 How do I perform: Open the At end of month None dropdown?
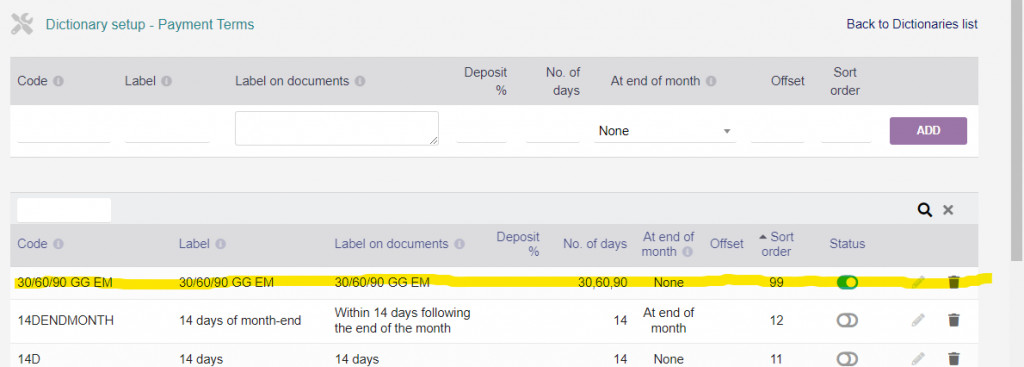click(x=665, y=131)
